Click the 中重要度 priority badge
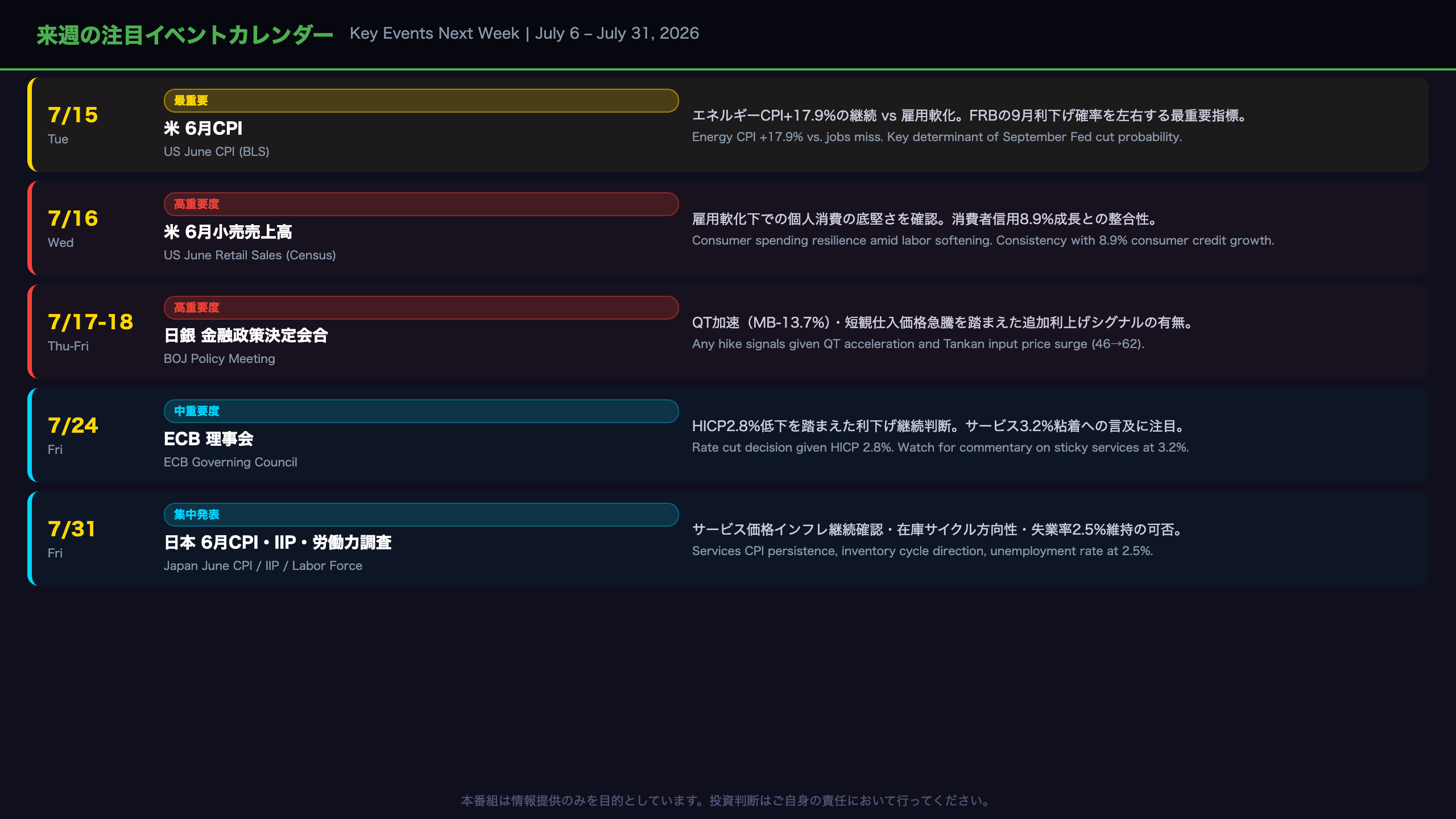Image resolution: width=1456 pixels, height=819 pixels. (x=421, y=411)
